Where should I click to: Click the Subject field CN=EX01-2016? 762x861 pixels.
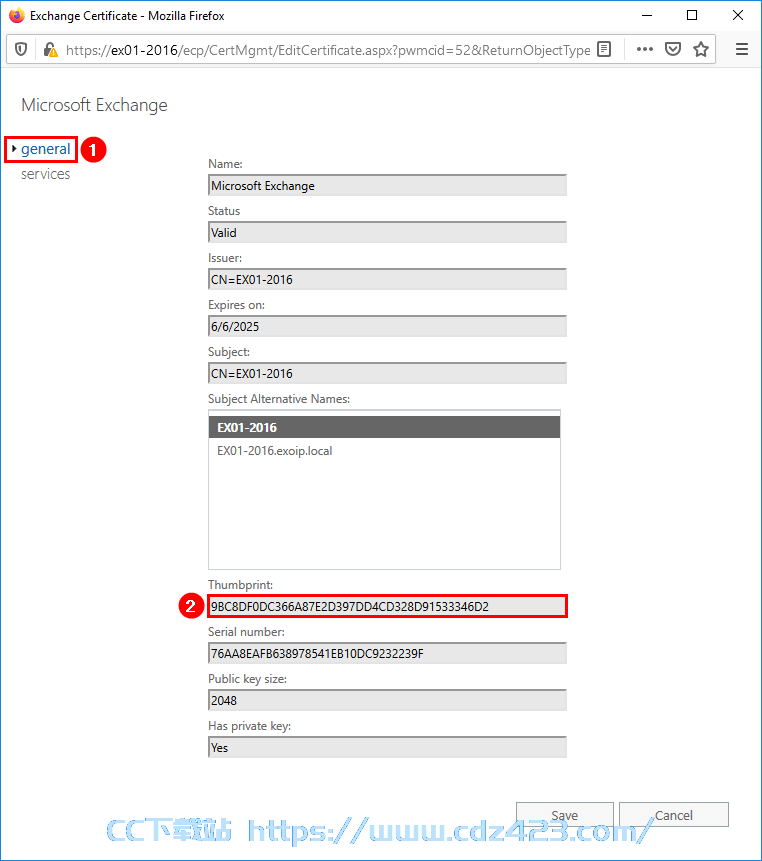[387, 373]
